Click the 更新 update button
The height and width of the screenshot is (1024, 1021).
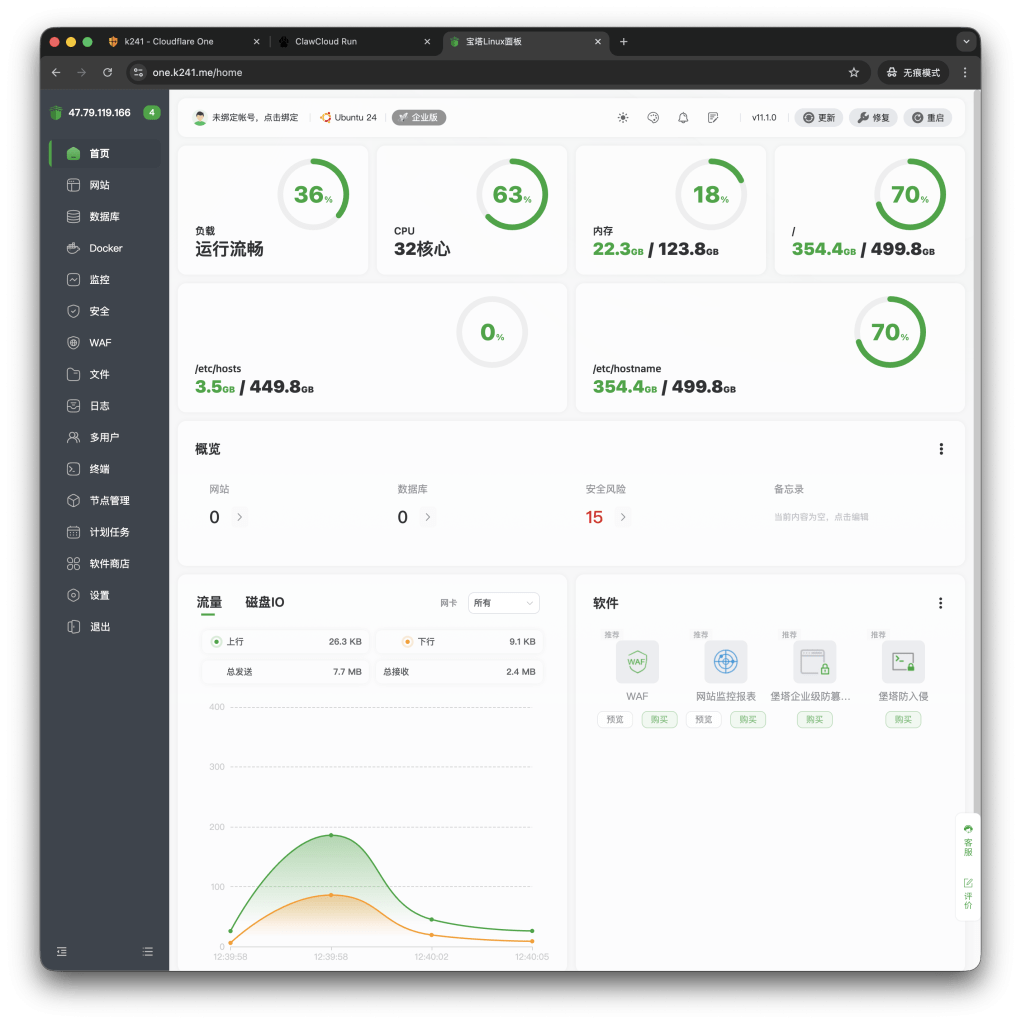[818, 117]
